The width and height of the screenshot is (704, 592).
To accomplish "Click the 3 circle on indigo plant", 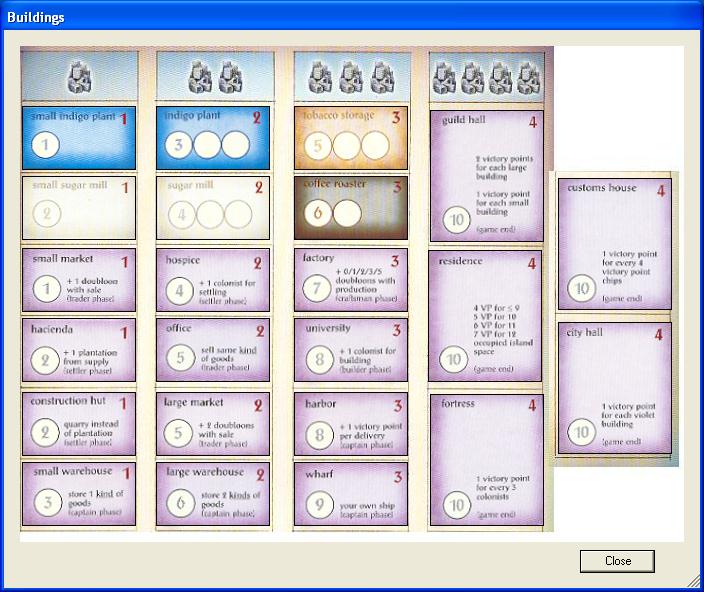I will pyautogui.click(x=179, y=145).
